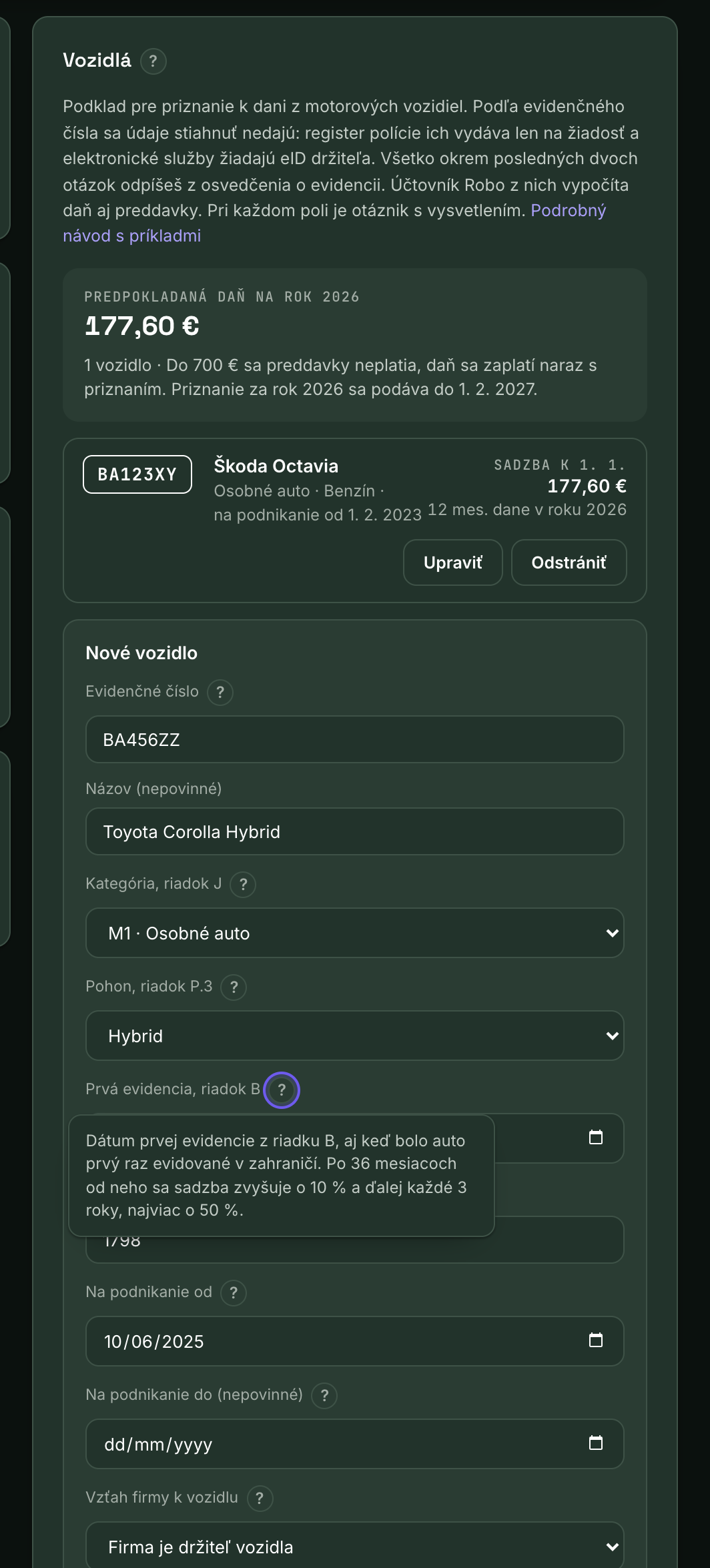
Task: Click the Nové vozidlo heading
Action: pos(141,653)
